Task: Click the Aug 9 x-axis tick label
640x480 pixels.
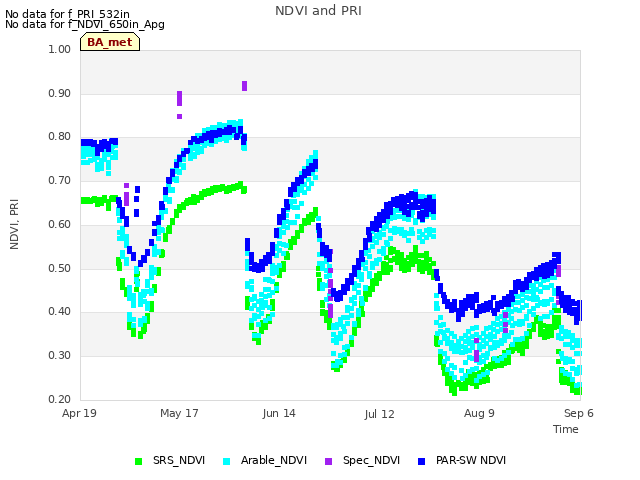Action: point(479,413)
